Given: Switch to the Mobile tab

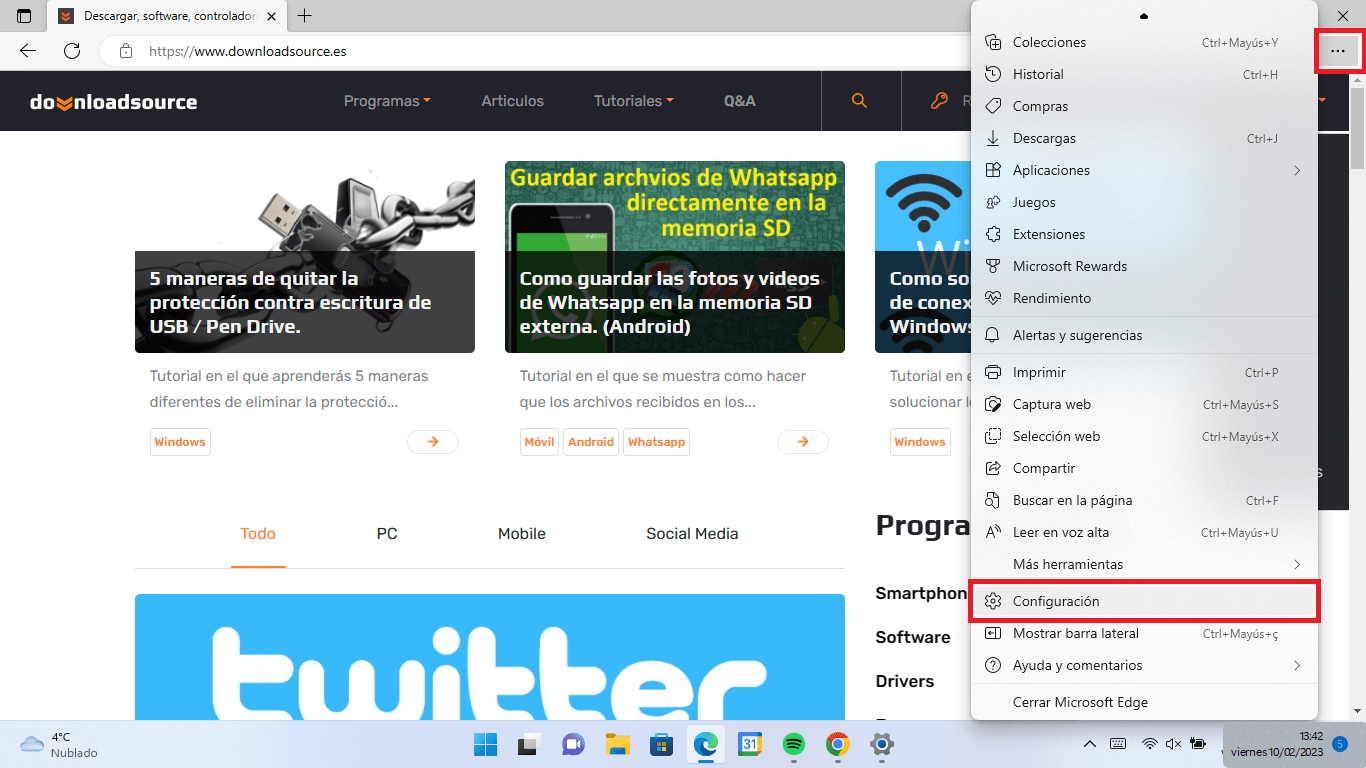Looking at the screenshot, I should pyautogui.click(x=522, y=534).
